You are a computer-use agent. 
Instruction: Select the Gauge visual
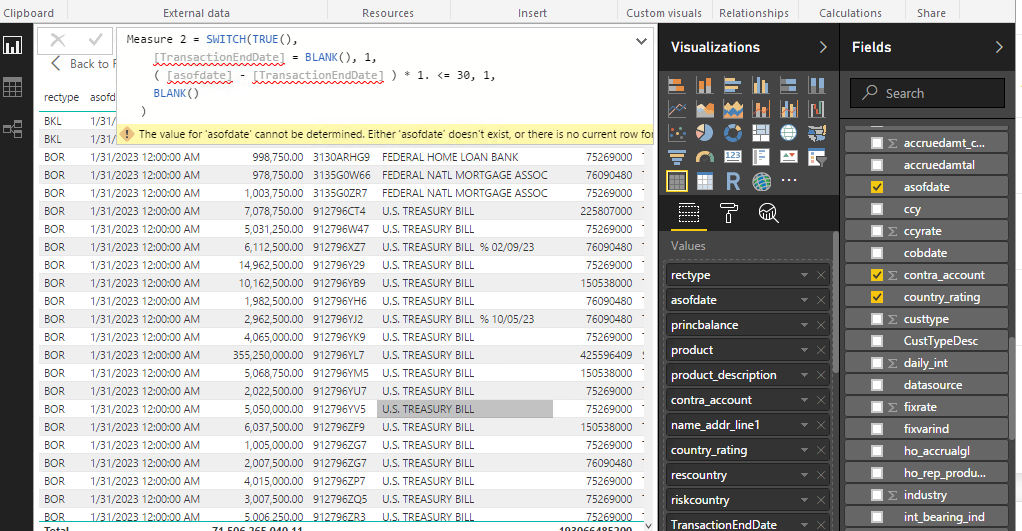click(705, 157)
